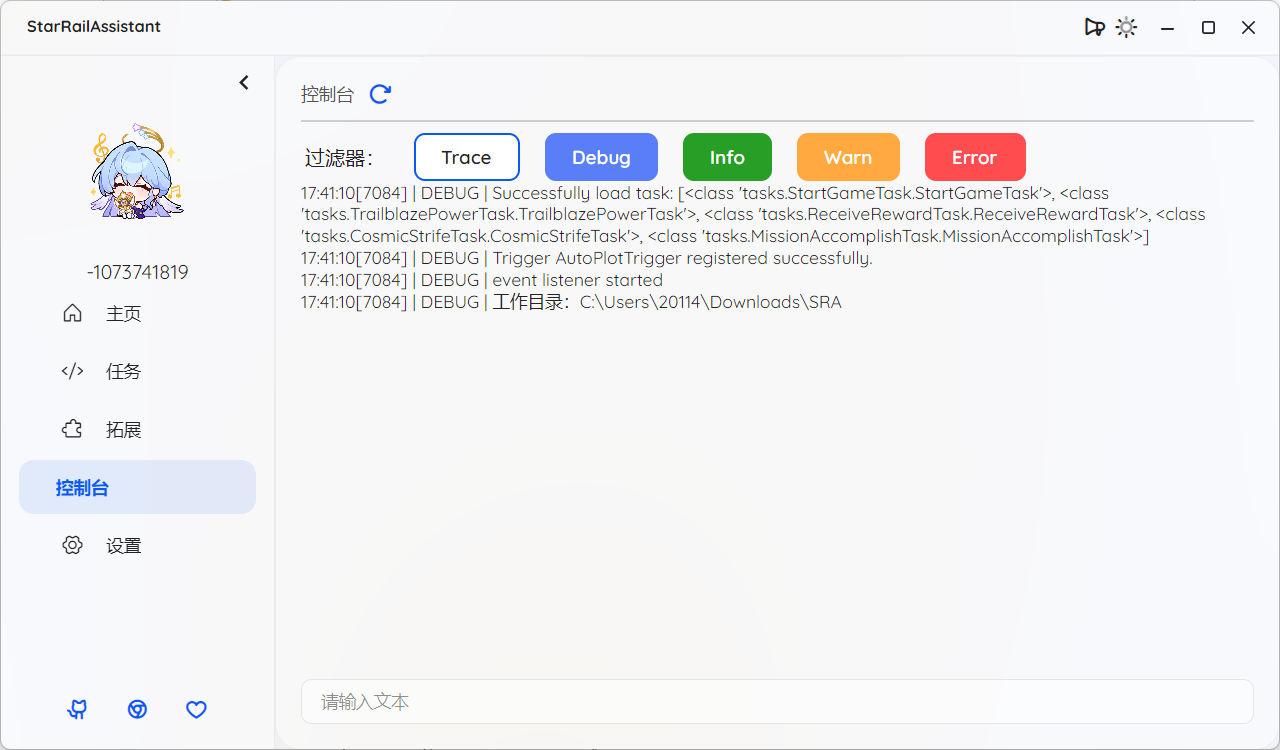
Task: Click the 请输入文本 input field
Action: (777, 702)
